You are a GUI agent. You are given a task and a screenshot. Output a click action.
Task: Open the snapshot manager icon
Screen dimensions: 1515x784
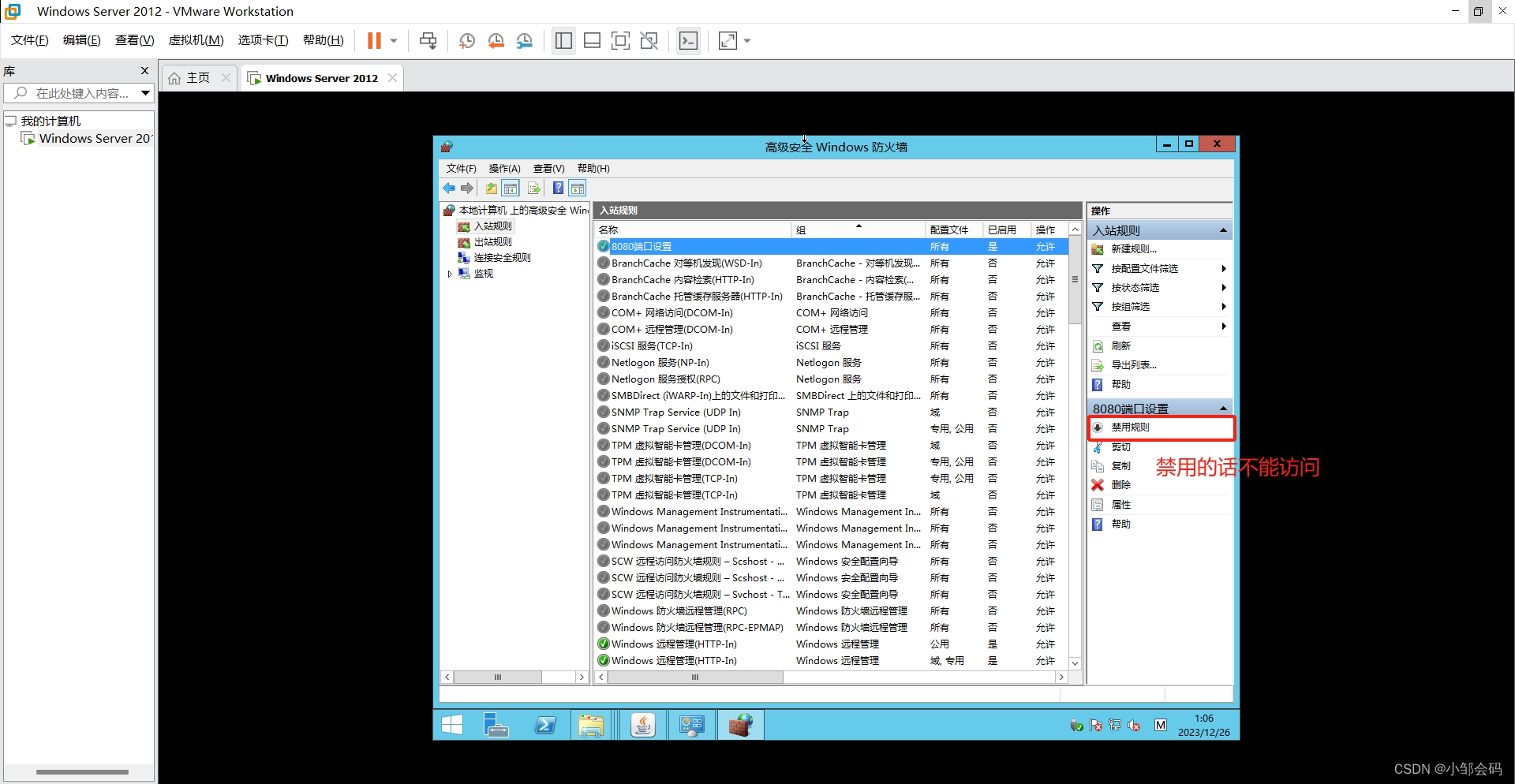pos(525,41)
